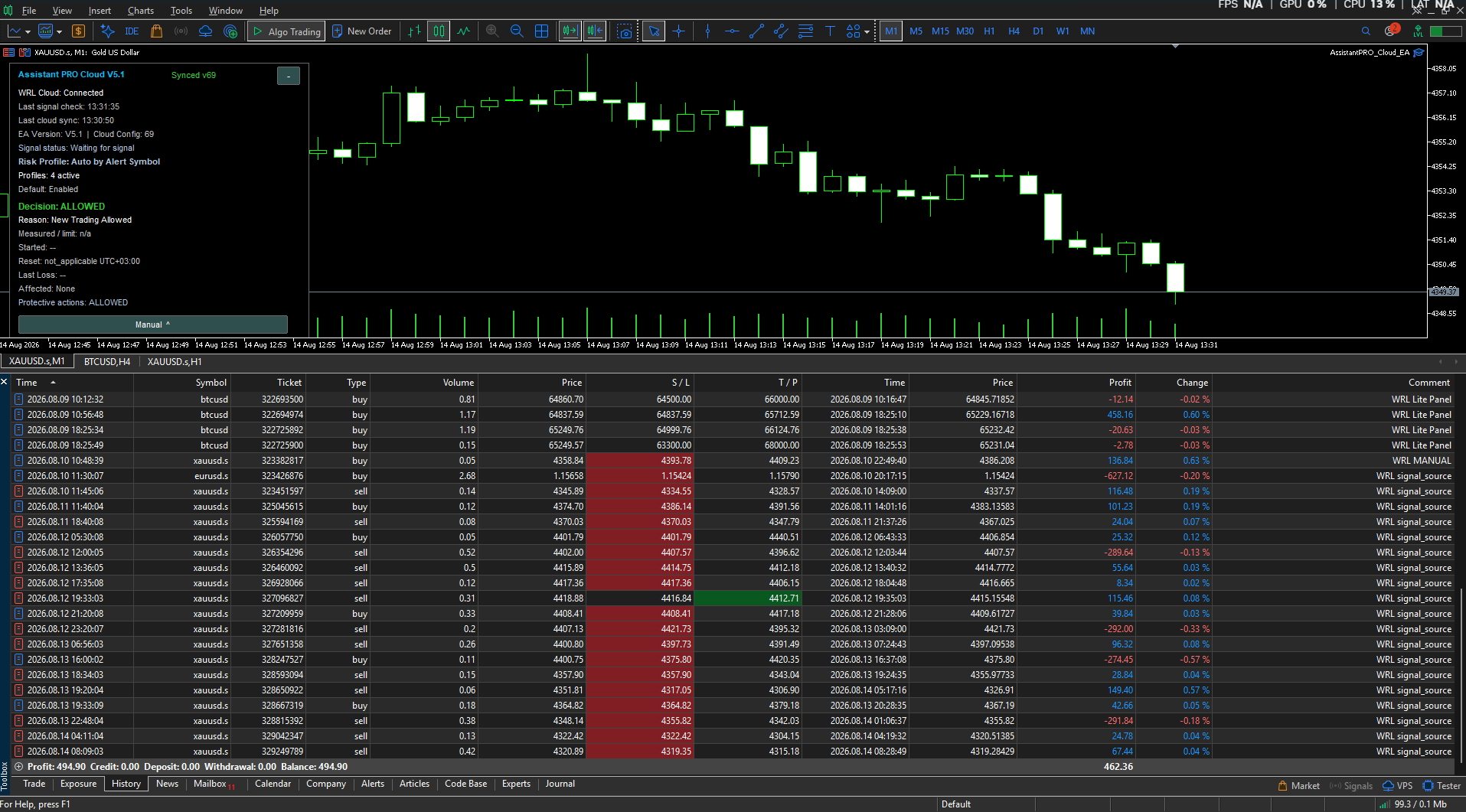Select the M5 timeframe

(x=916, y=31)
